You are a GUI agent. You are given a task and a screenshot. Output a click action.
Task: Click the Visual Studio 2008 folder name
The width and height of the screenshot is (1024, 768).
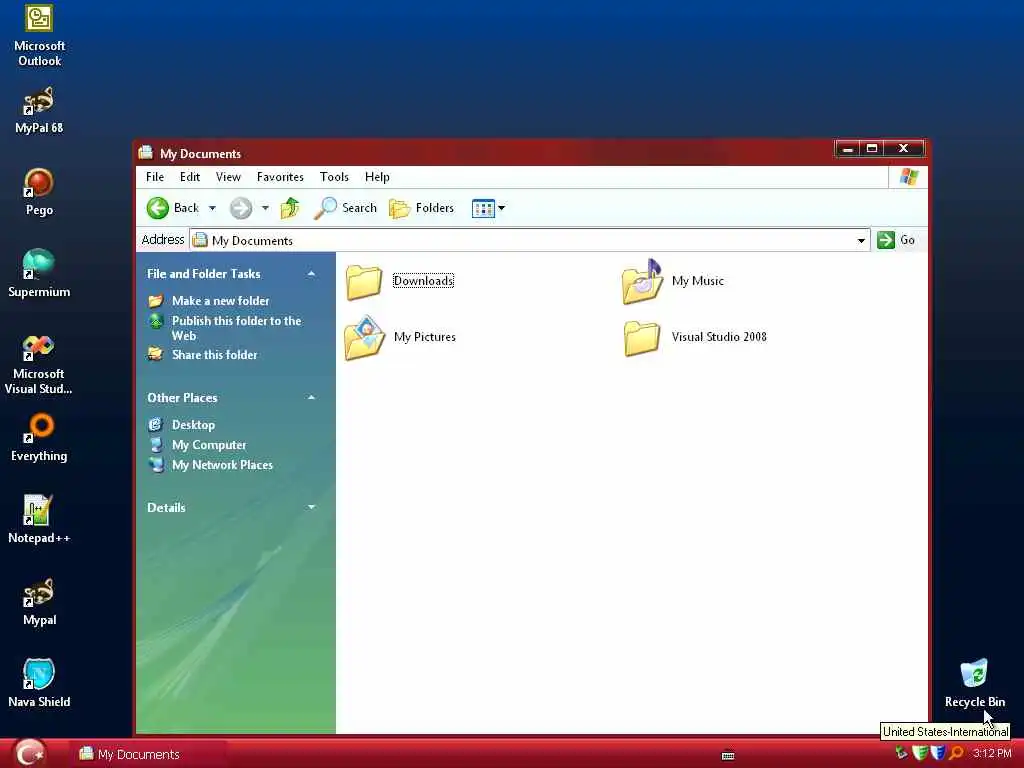719,337
